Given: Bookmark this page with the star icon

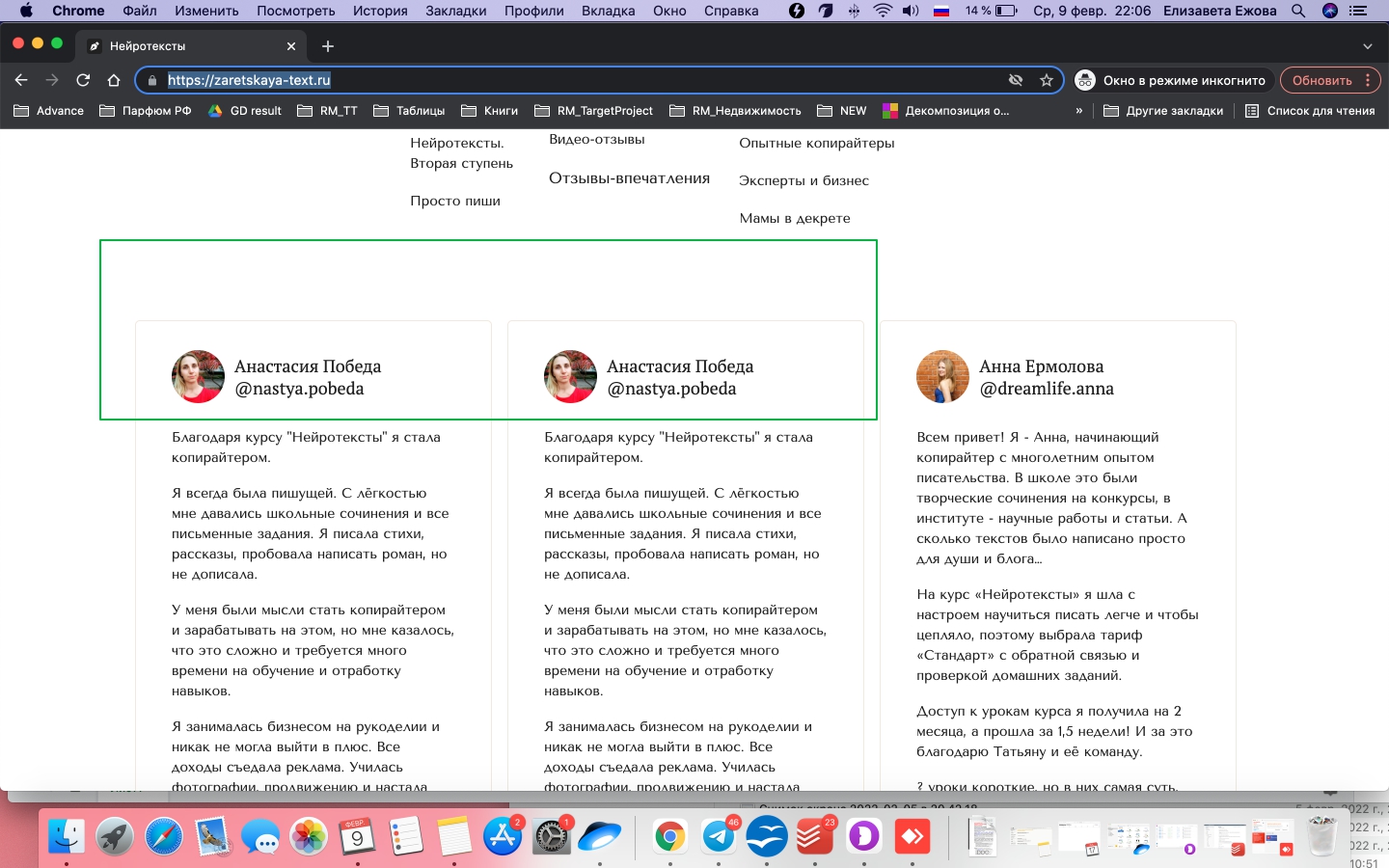Looking at the screenshot, I should [x=1047, y=80].
